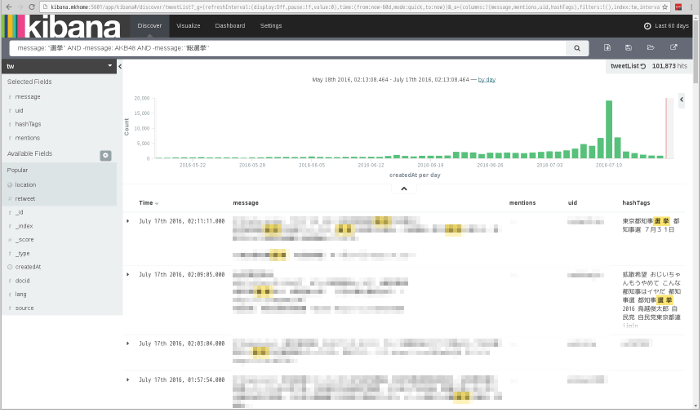Expand the 01:57:54 tweet row
Viewport: 700px width, 410px height.
(x=128, y=380)
